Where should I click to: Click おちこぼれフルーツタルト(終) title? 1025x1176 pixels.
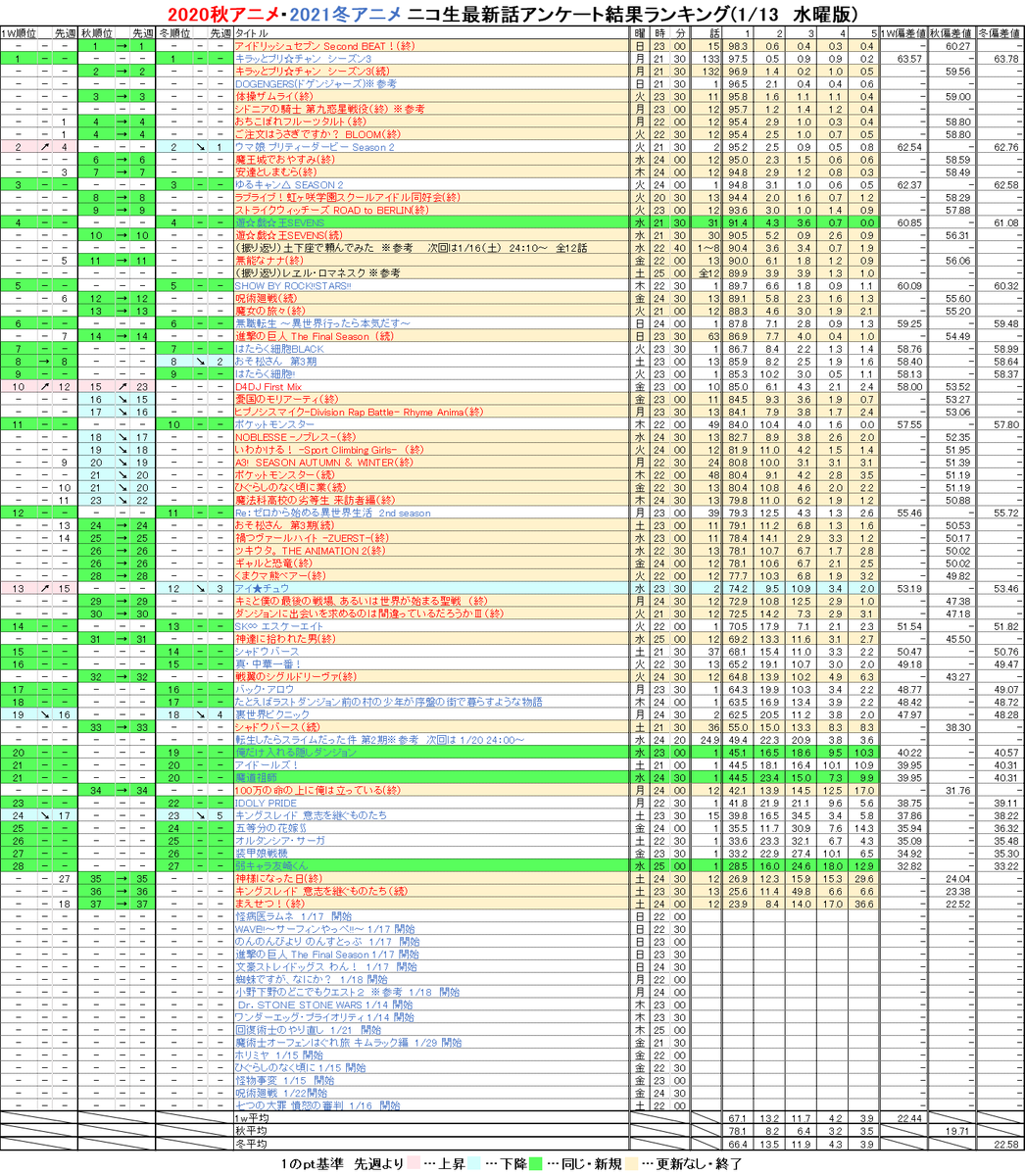pyautogui.click(x=302, y=122)
